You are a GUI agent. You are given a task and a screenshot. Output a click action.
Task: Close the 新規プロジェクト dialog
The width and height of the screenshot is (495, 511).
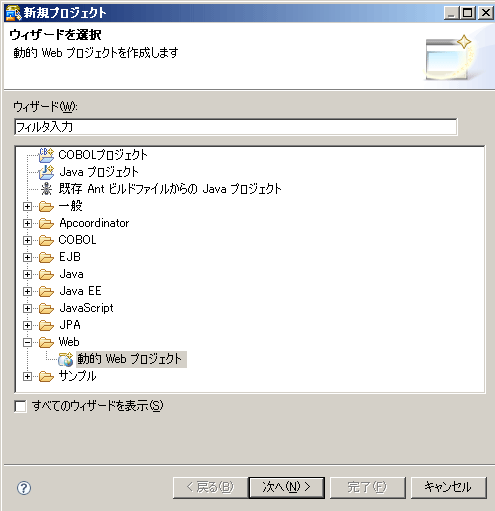pyautogui.click(x=485, y=13)
